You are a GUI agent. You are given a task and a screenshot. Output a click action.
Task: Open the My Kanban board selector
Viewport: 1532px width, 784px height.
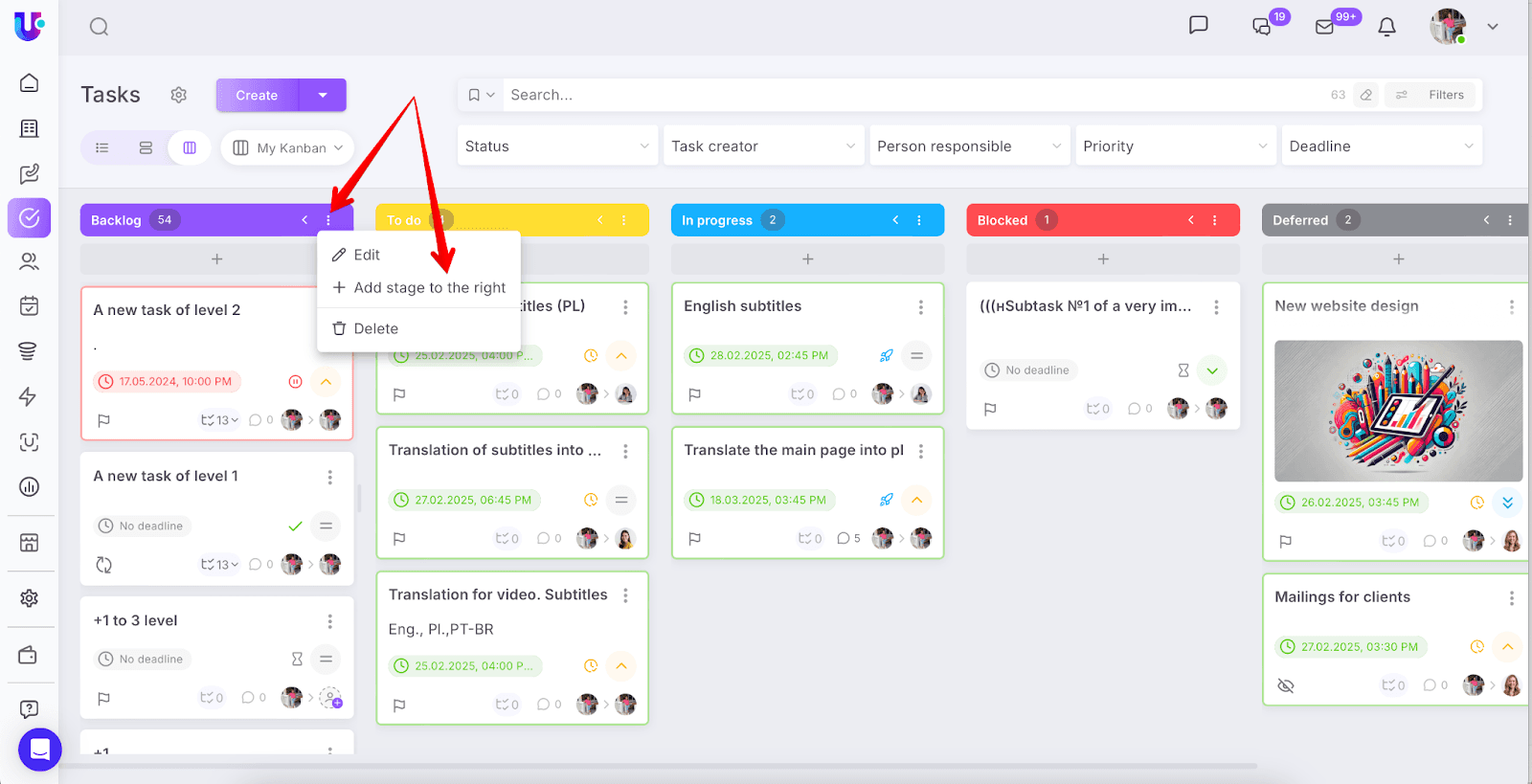pyautogui.click(x=288, y=147)
